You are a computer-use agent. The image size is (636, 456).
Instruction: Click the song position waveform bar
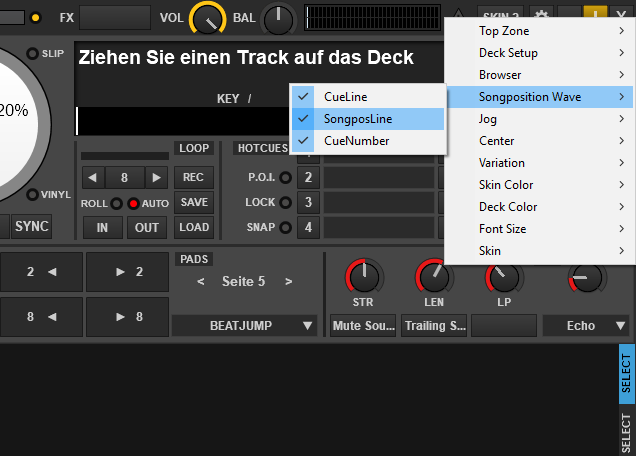183,121
